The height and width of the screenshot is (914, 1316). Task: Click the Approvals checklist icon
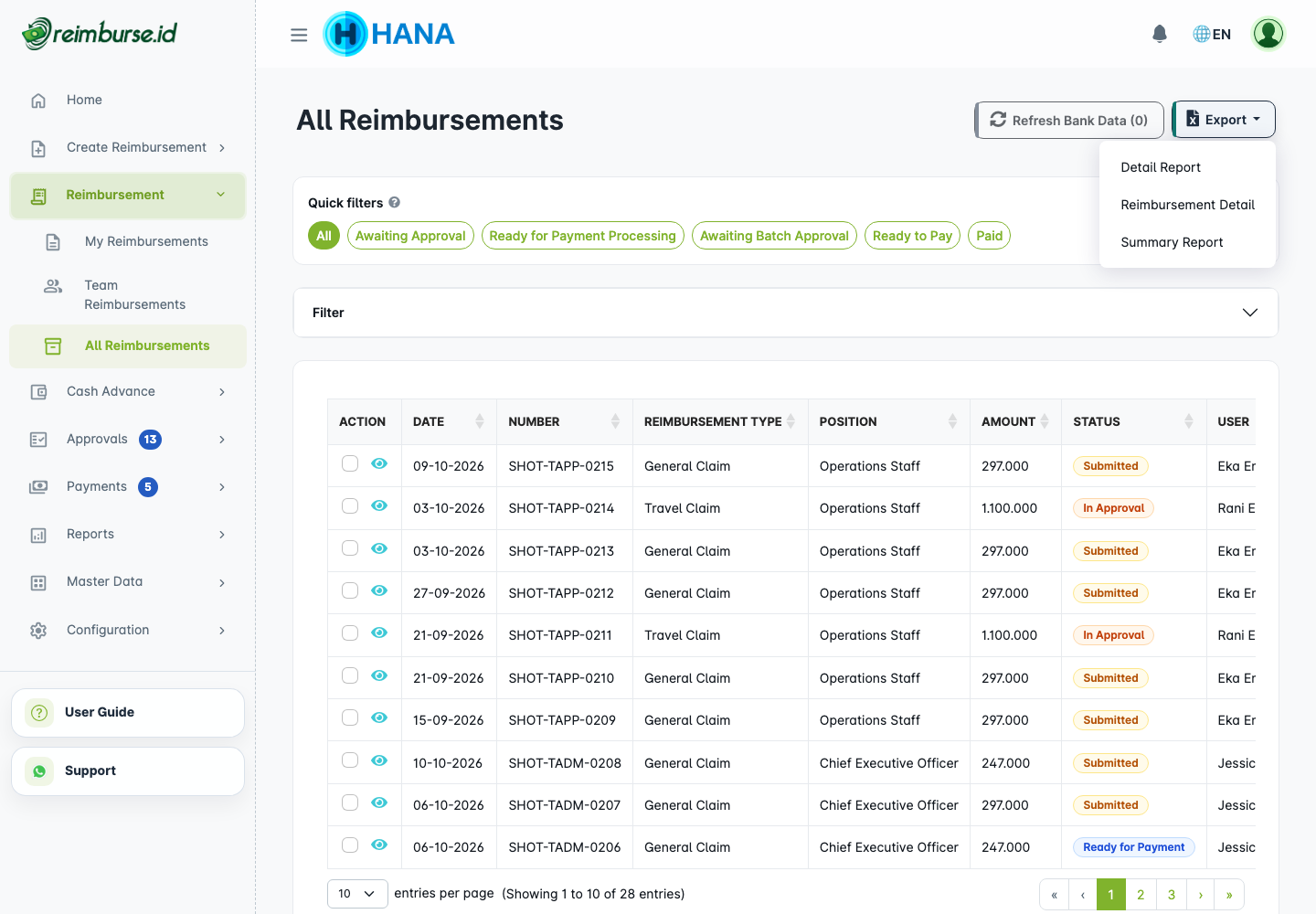coord(38,440)
